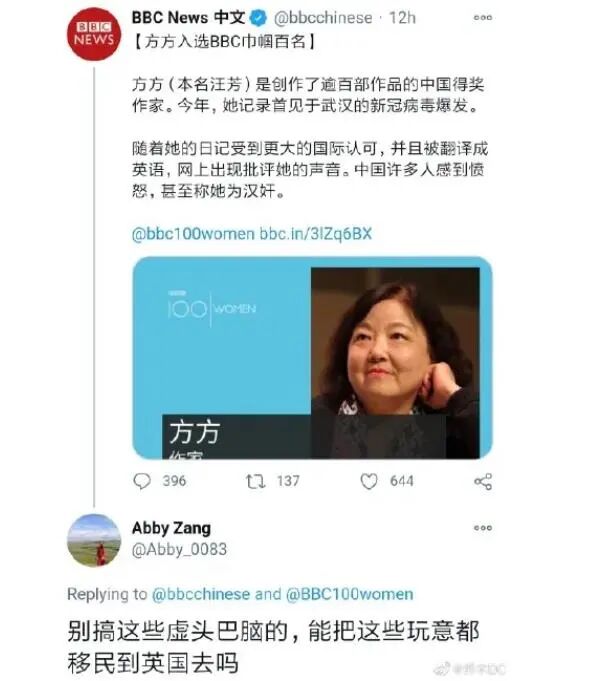Open the share icon under the tweet
The width and height of the screenshot is (589, 681).
[x=483, y=482]
